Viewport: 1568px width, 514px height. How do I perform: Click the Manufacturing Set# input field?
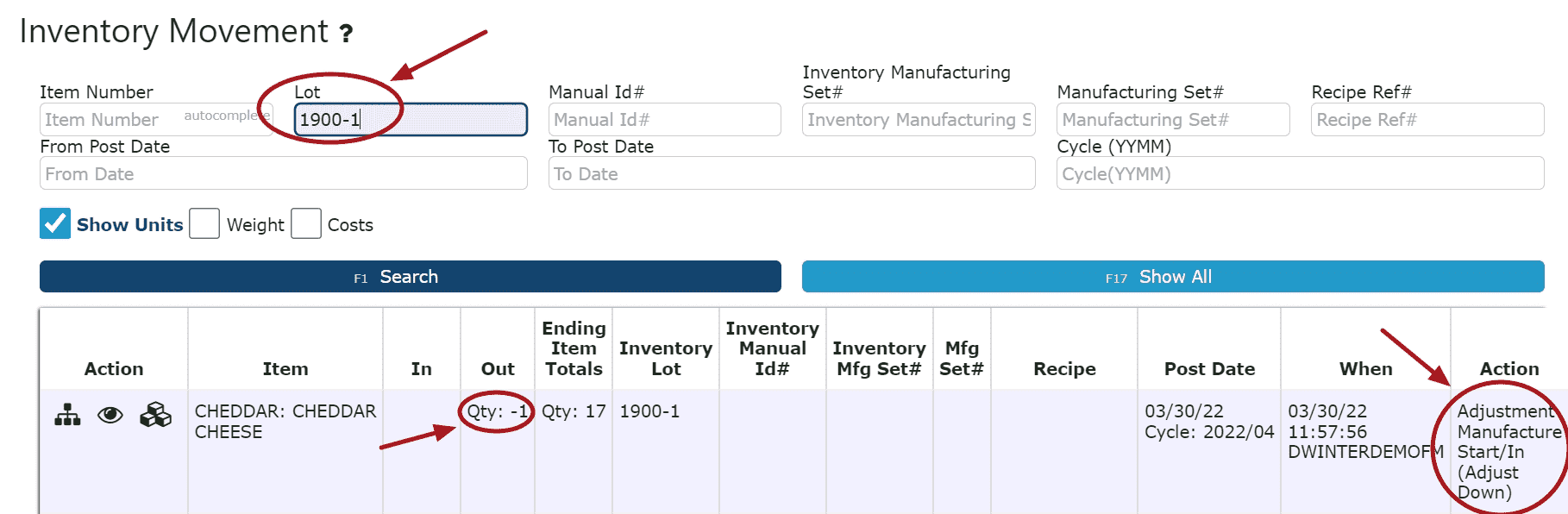coord(1172,120)
